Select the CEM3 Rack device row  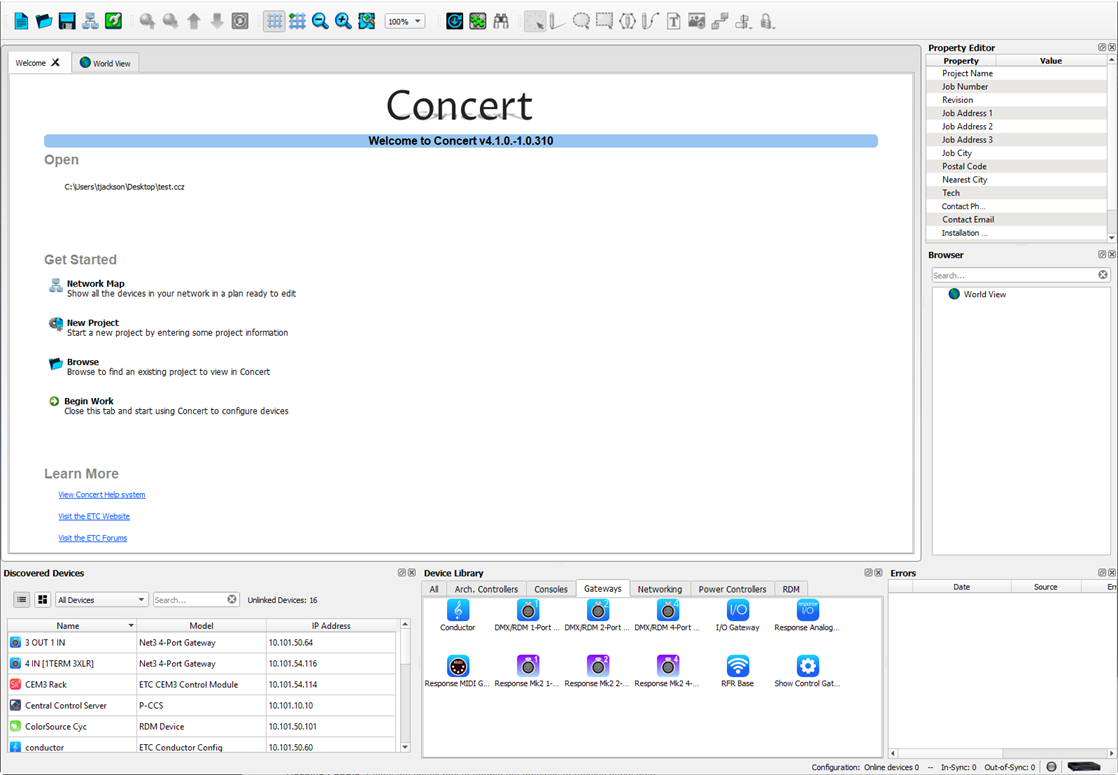pos(202,684)
